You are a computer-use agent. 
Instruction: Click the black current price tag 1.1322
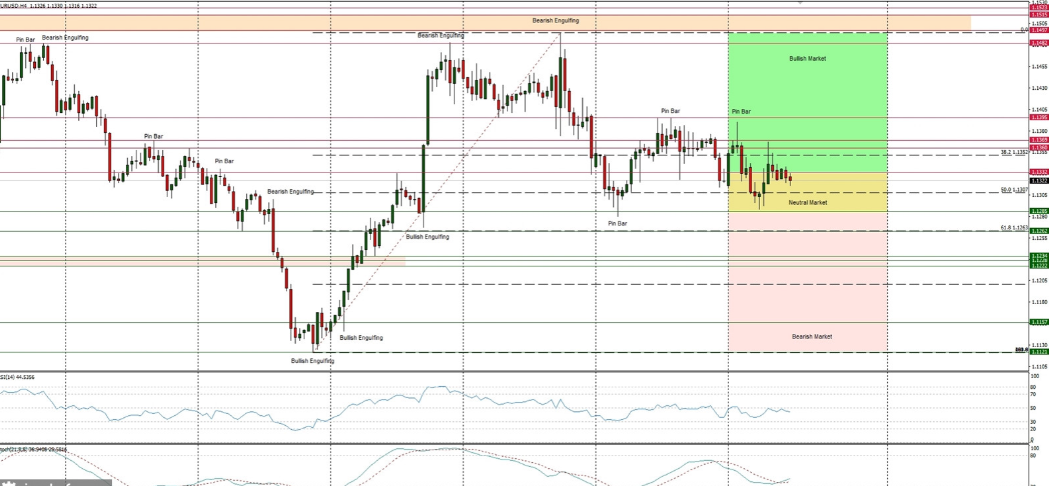[1039, 181]
